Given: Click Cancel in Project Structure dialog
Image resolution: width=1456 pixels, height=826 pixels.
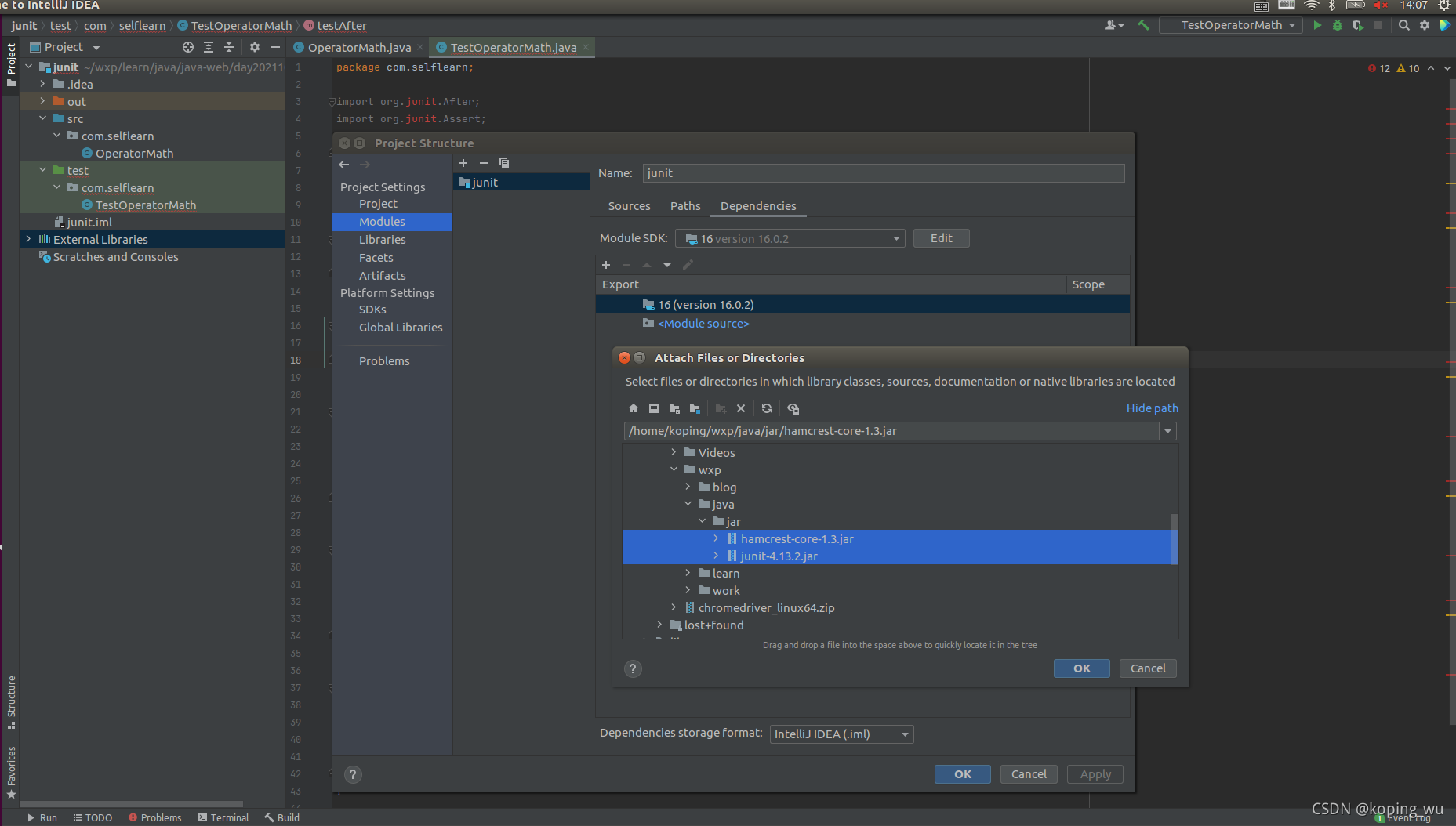Looking at the screenshot, I should coord(1029,774).
